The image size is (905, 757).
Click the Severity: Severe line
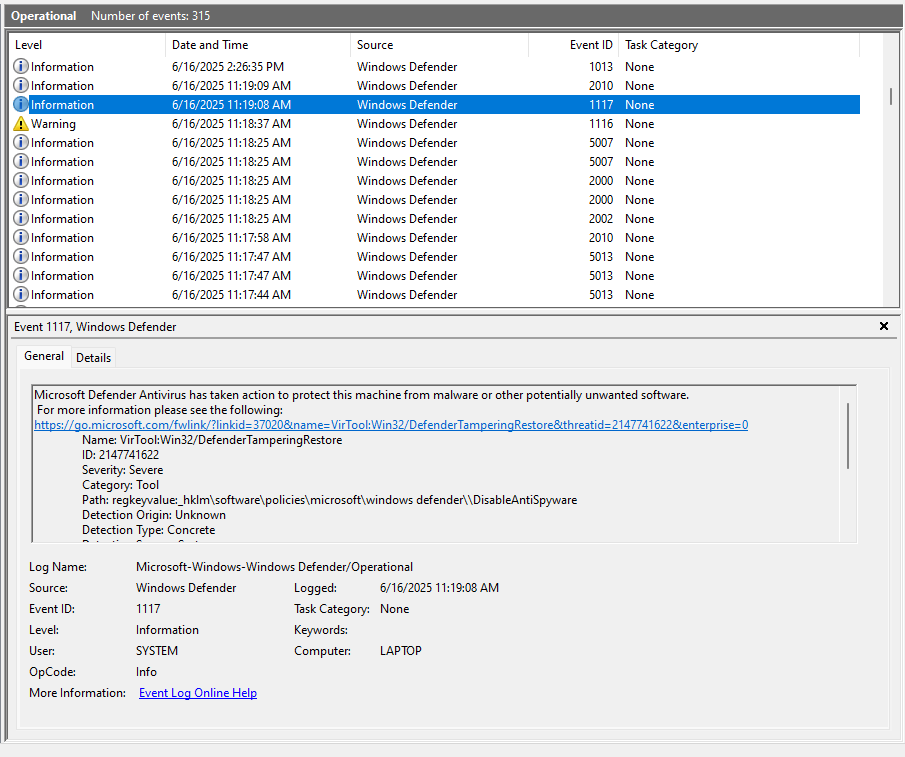coord(122,470)
